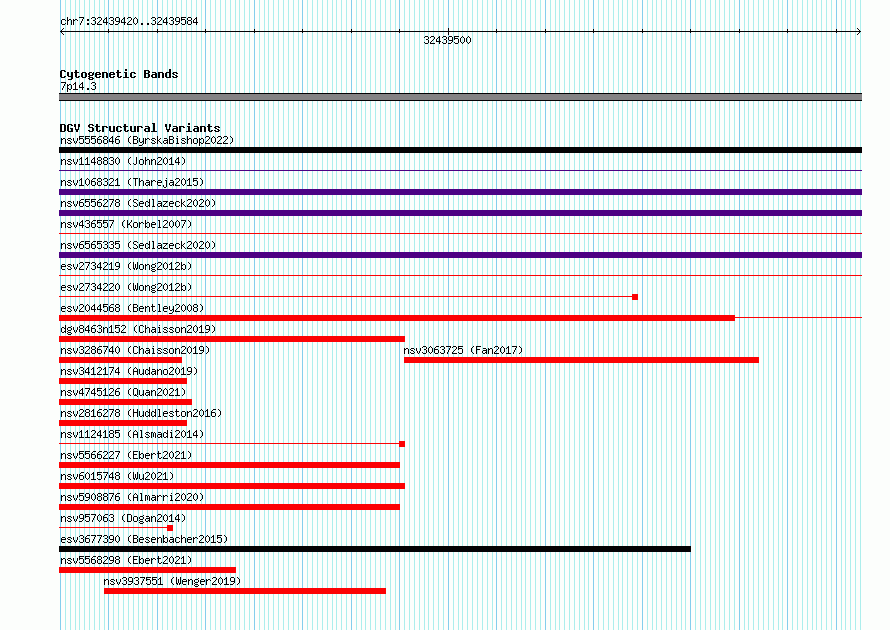This screenshot has width=890, height=630.
Task: Click nsv3937551 (Wenger2019) label
Action: click(x=172, y=581)
